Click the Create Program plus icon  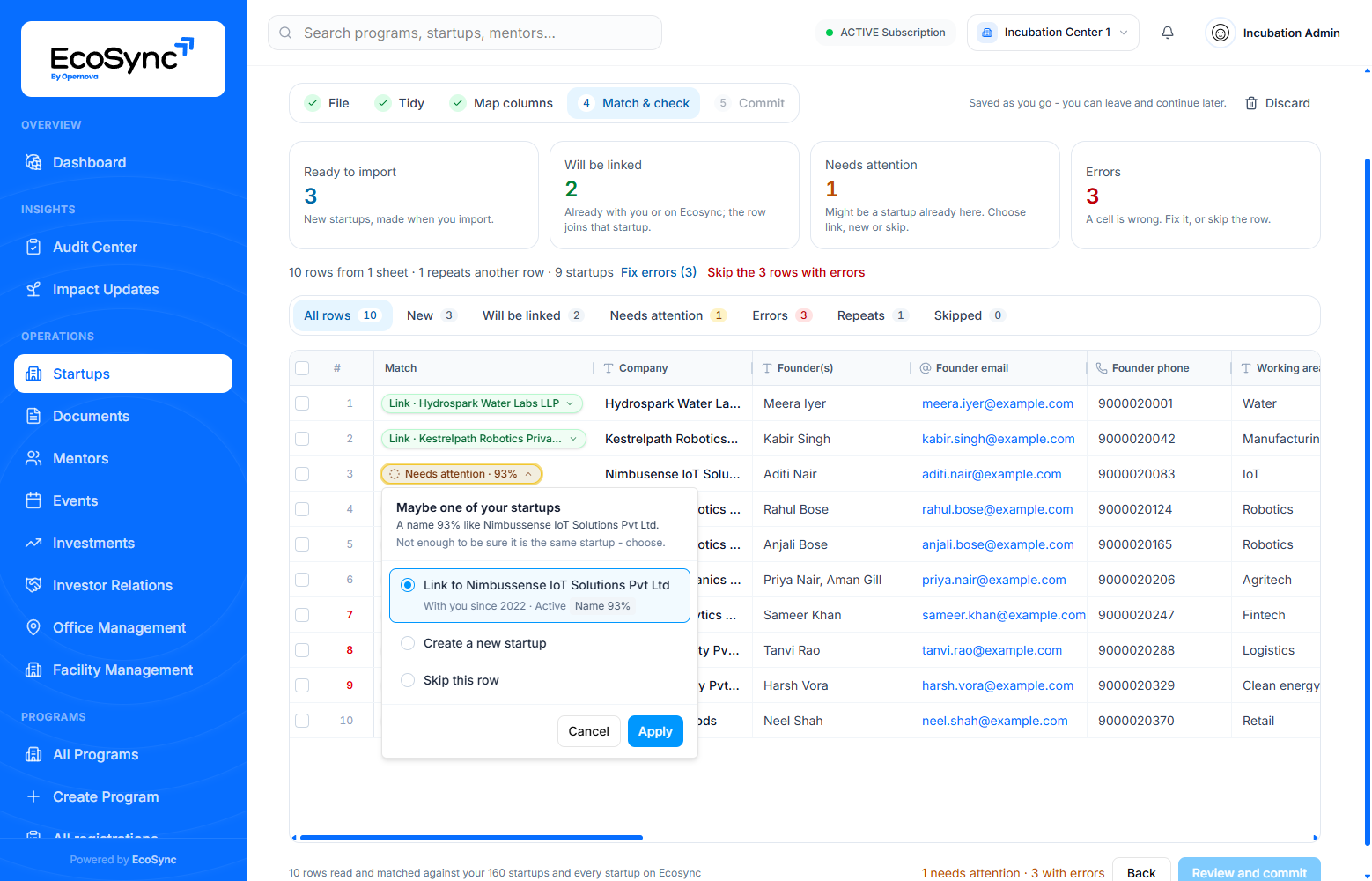(x=33, y=796)
